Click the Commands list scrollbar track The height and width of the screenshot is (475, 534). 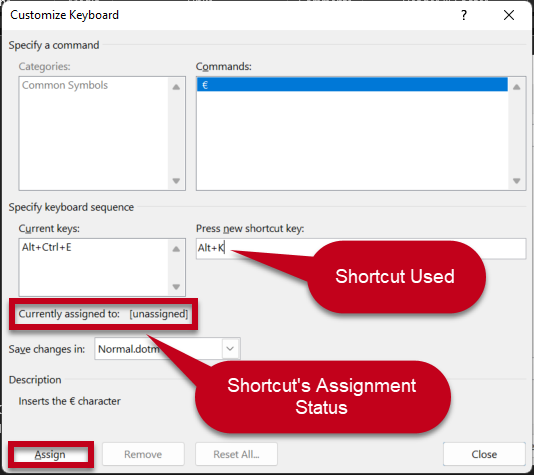pyautogui.click(x=516, y=133)
